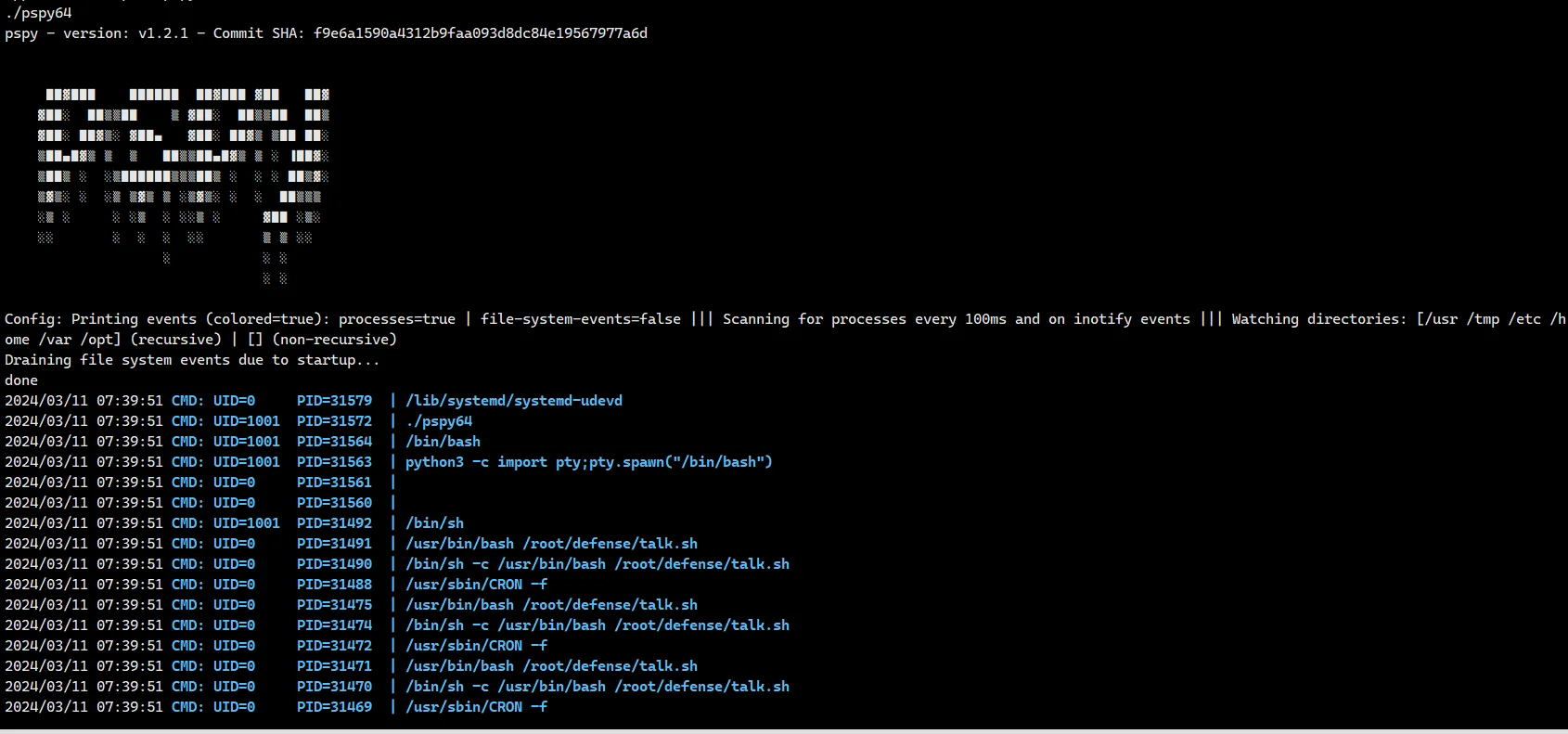Click the "done" output line
Screen dimensions: 1568x734
click(x=21, y=380)
